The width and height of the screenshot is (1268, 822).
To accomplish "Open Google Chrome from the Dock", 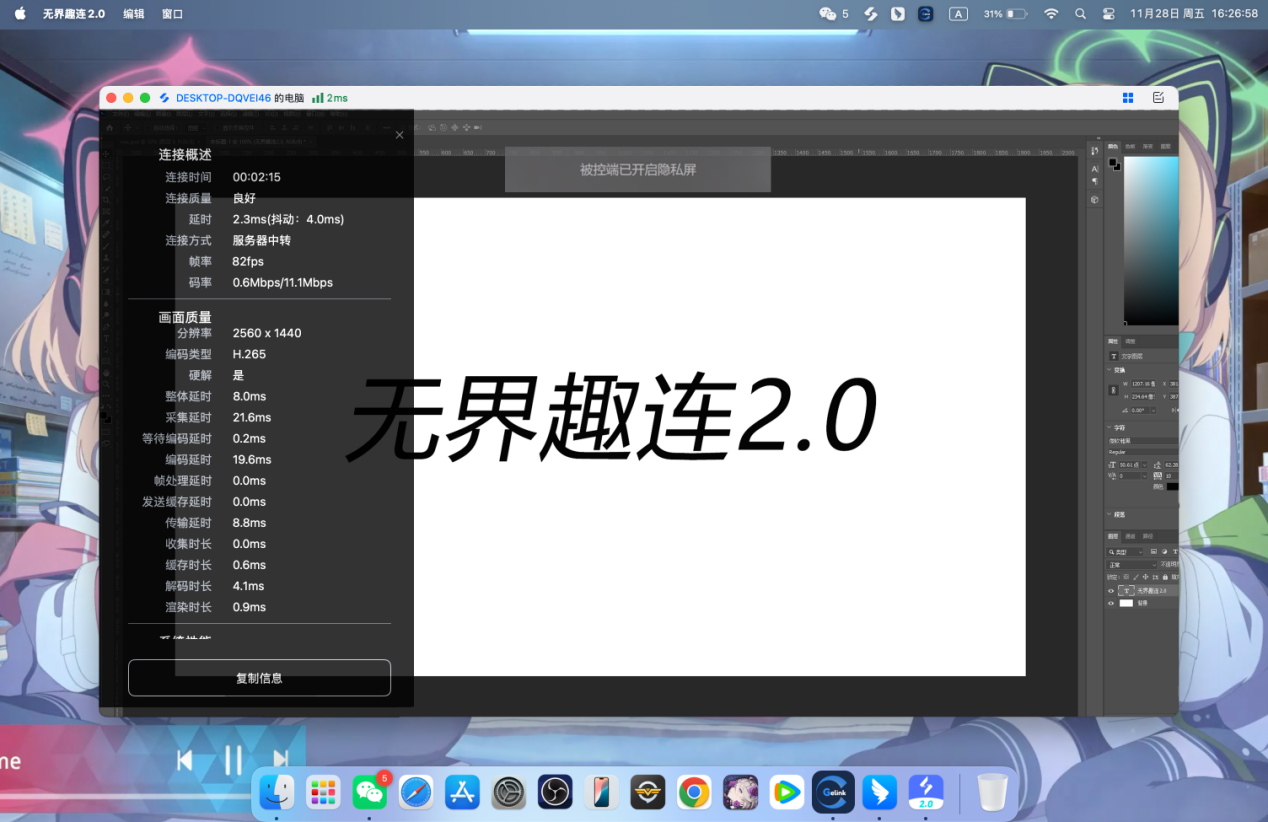I will (694, 793).
